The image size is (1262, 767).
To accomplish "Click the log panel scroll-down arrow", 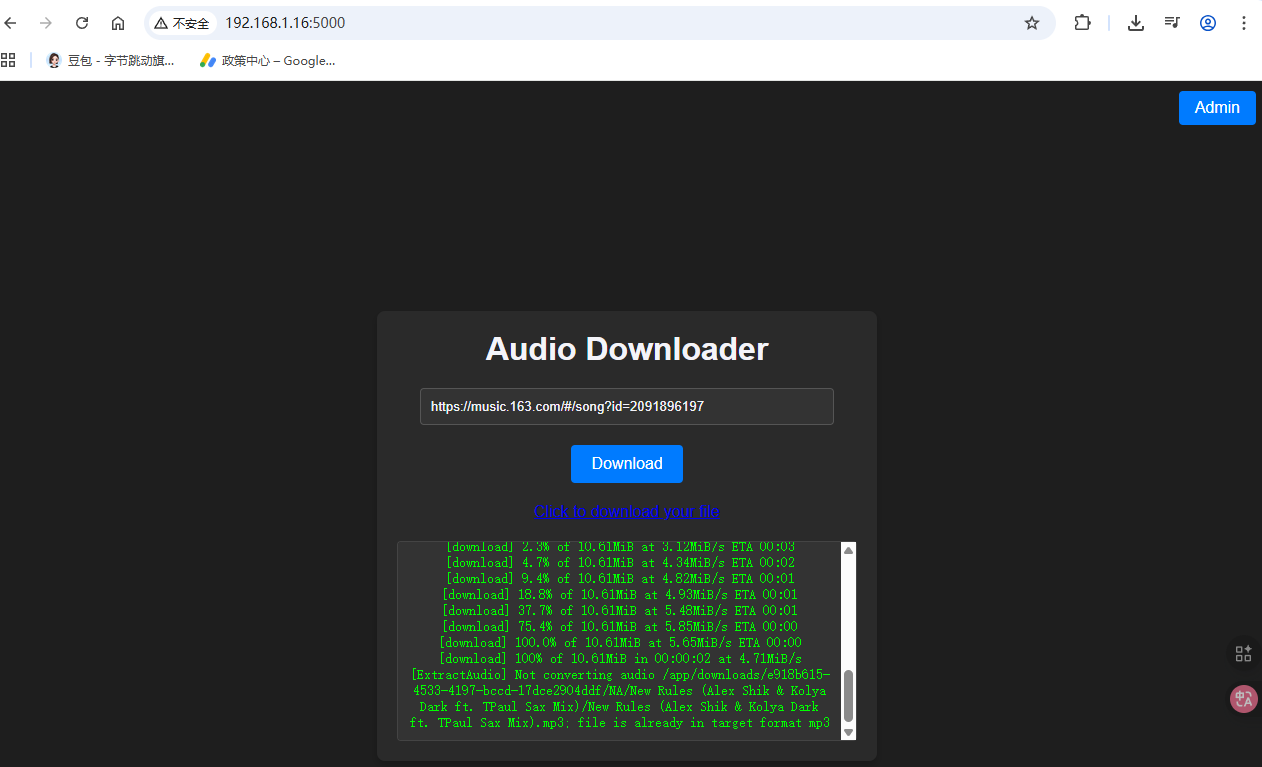I will (848, 732).
